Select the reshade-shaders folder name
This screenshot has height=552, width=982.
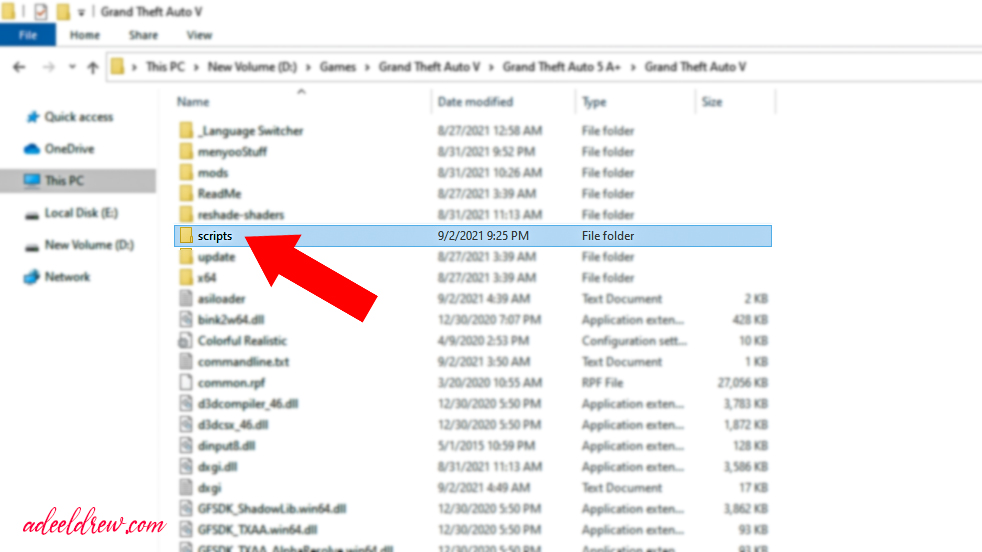coord(241,214)
